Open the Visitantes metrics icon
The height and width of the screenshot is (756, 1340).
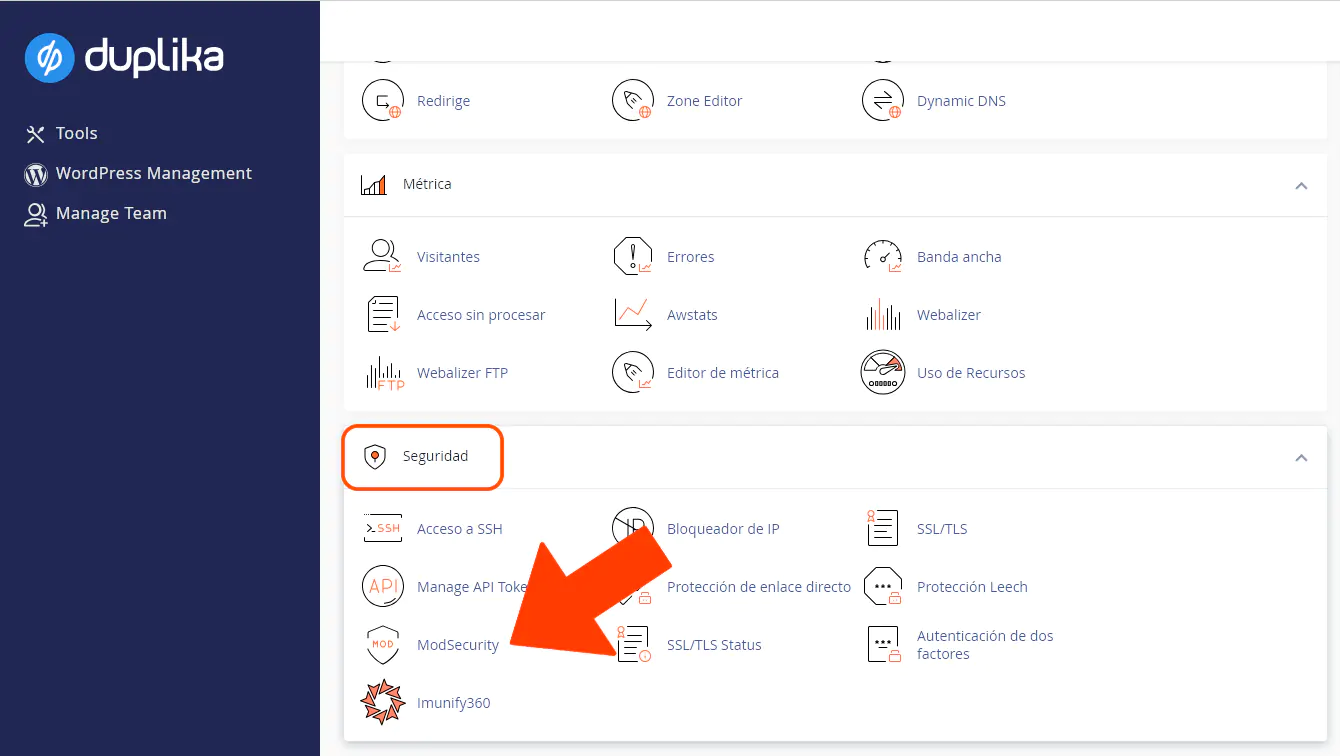[448, 256]
